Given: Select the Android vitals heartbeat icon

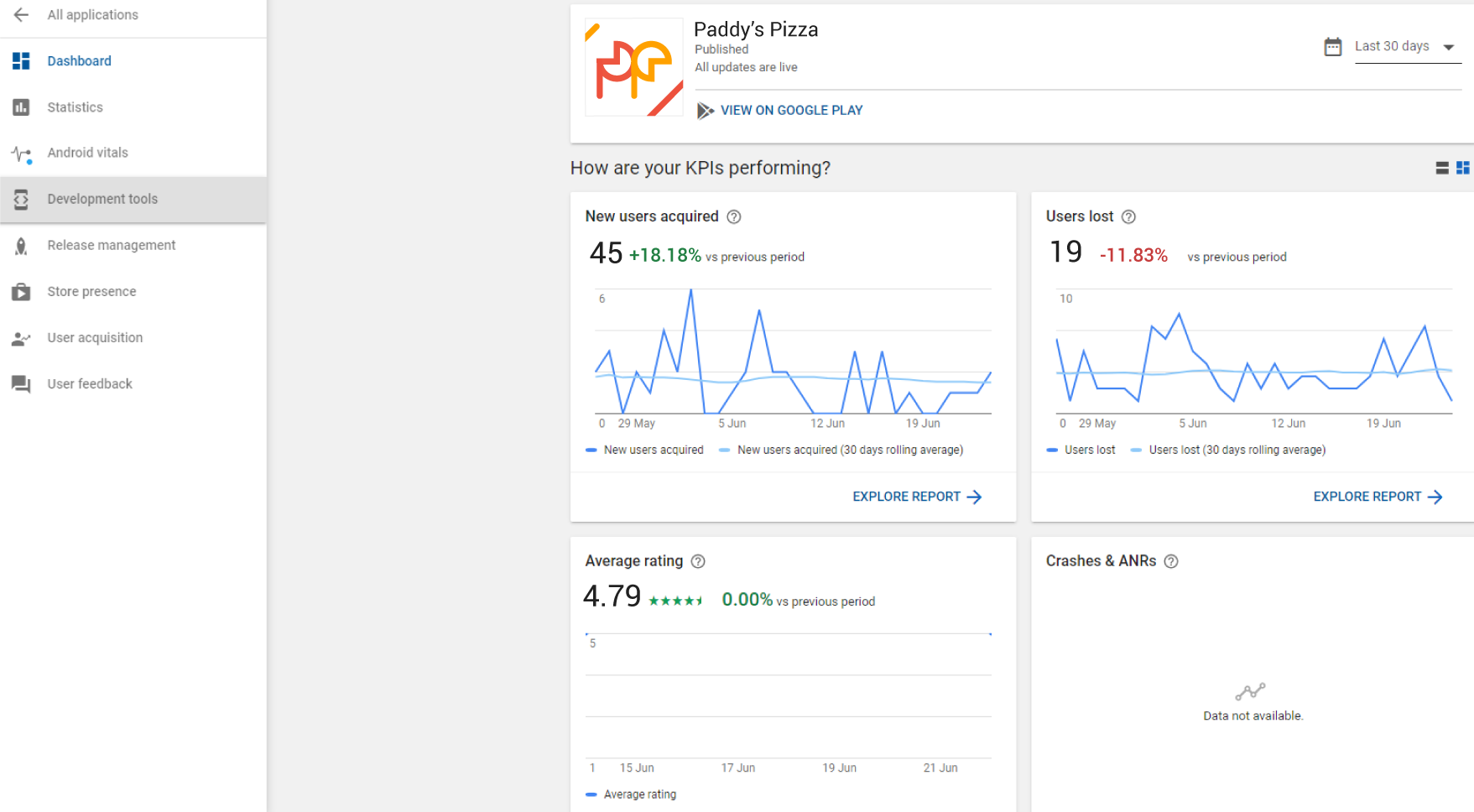Looking at the screenshot, I should click(x=21, y=154).
